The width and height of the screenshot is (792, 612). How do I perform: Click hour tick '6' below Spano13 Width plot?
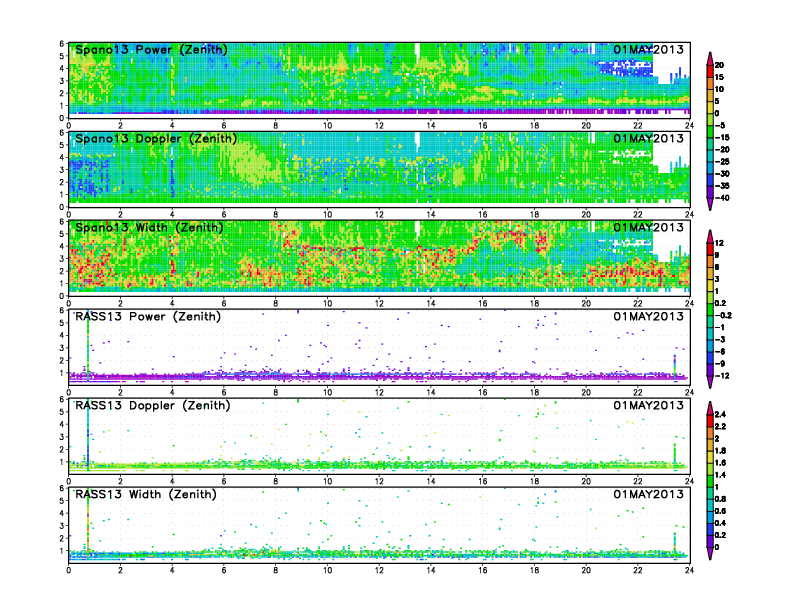(224, 303)
